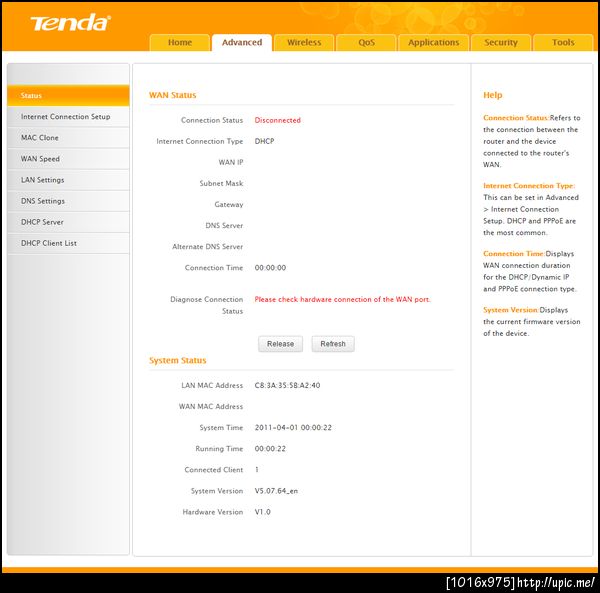This screenshot has width=600, height=593.
Task: Click Internet Connection Type help term
Action: [x=529, y=186]
